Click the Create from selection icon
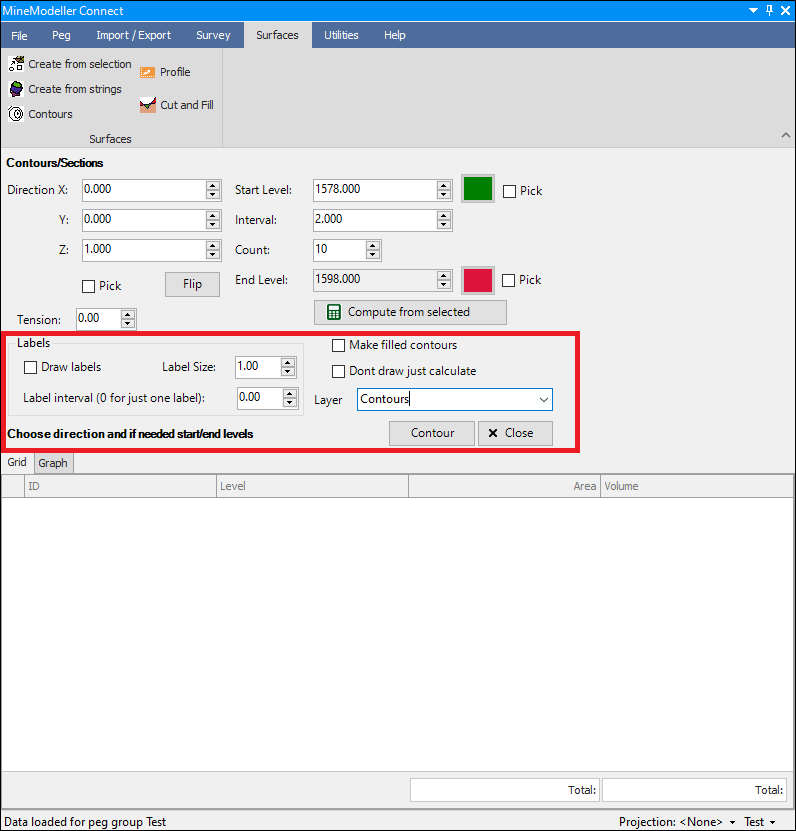 point(16,64)
